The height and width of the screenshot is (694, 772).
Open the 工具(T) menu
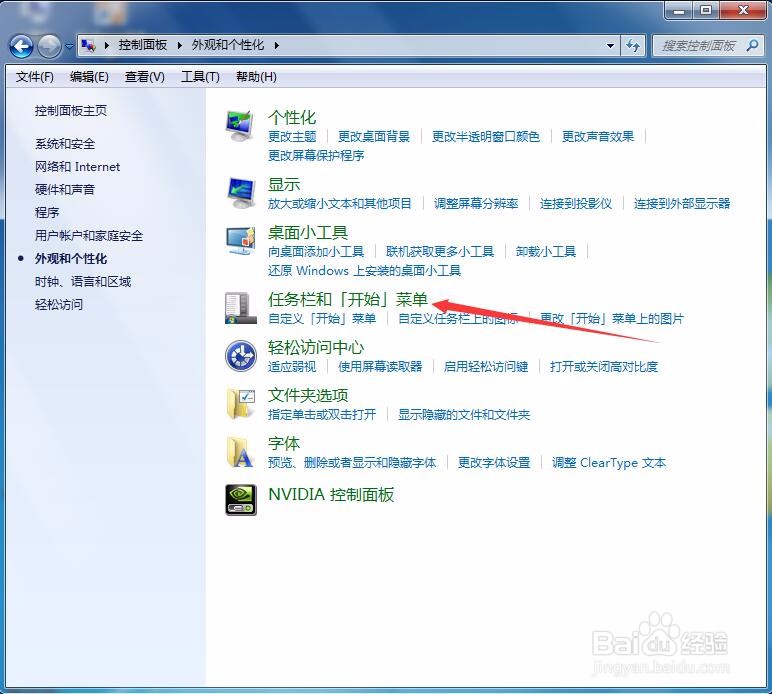pos(200,77)
